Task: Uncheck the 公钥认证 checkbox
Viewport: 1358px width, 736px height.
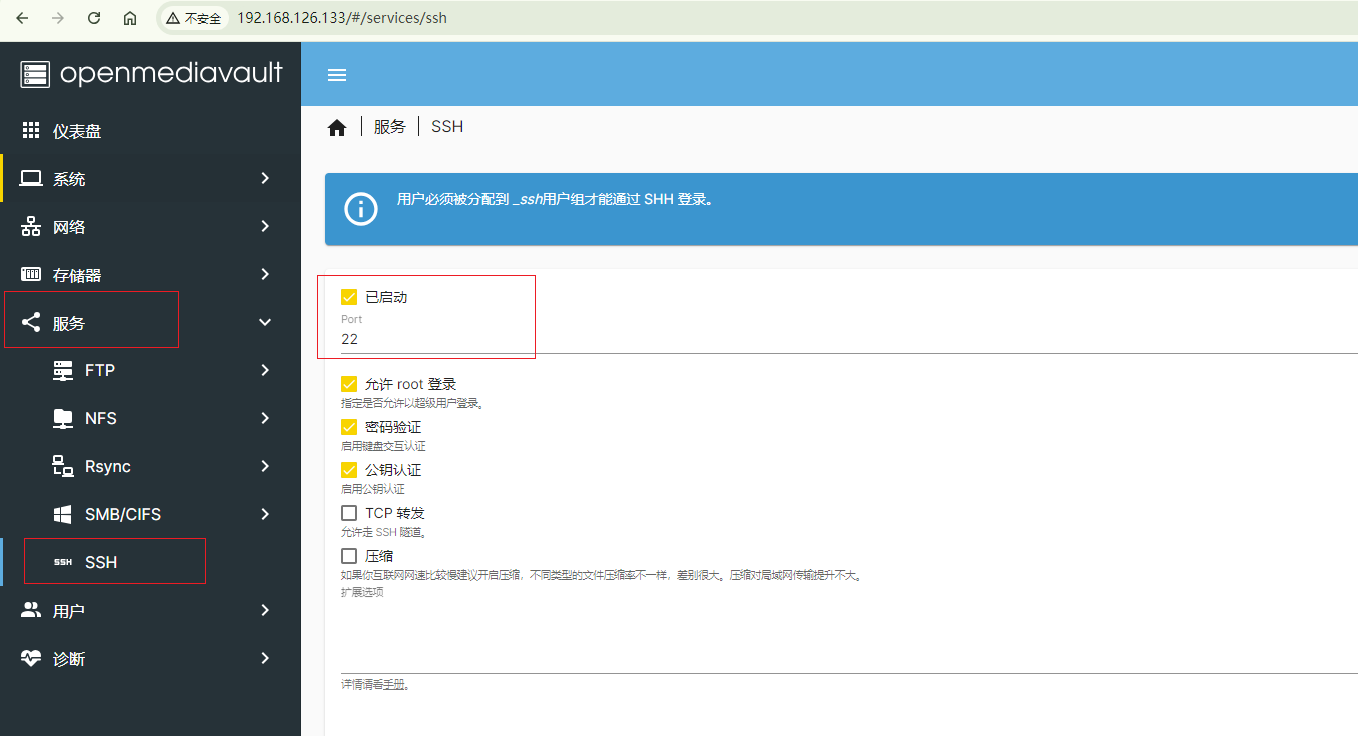Action: tap(349, 470)
